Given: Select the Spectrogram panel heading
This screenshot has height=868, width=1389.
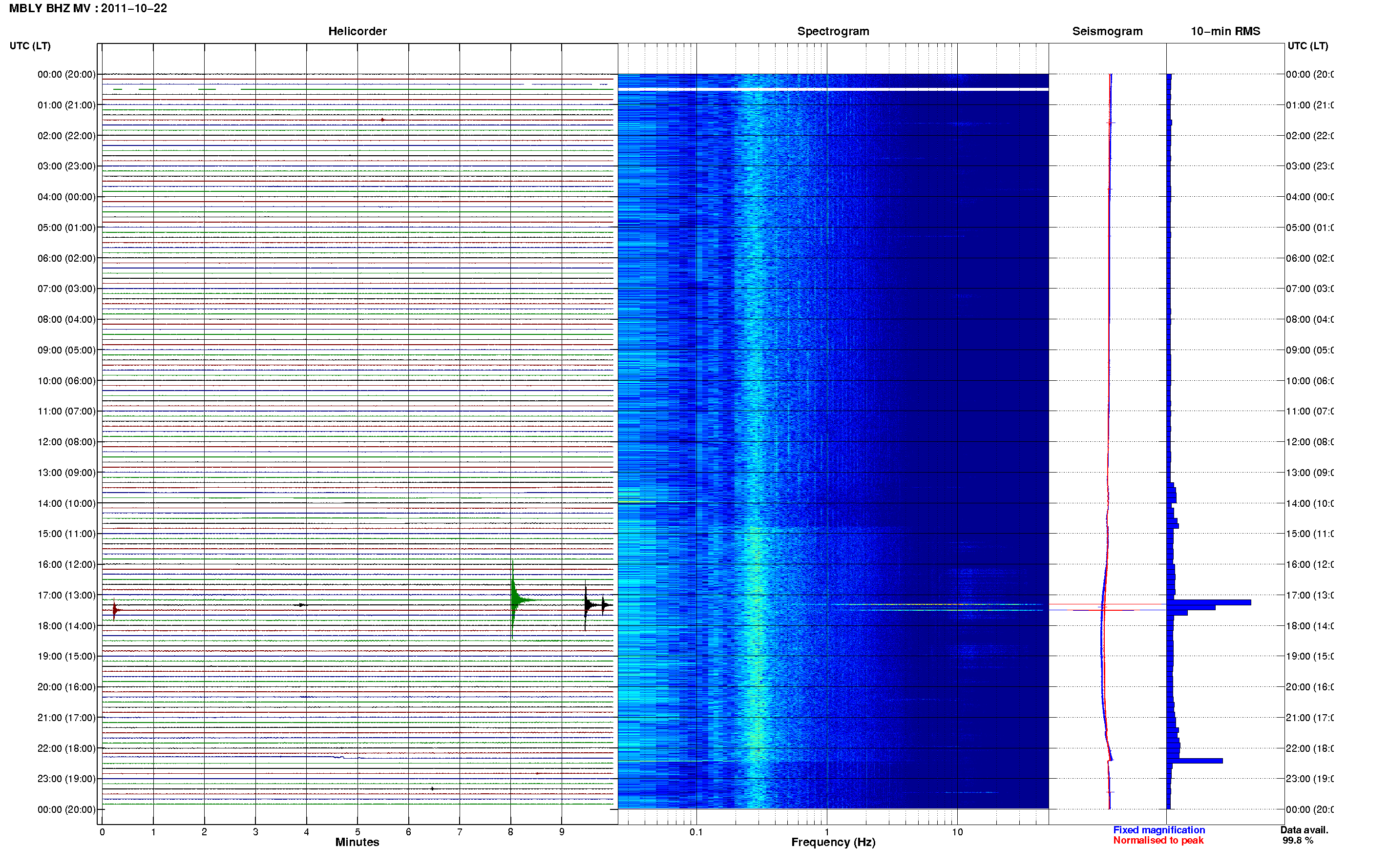Looking at the screenshot, I should click(x=833, y=31).
